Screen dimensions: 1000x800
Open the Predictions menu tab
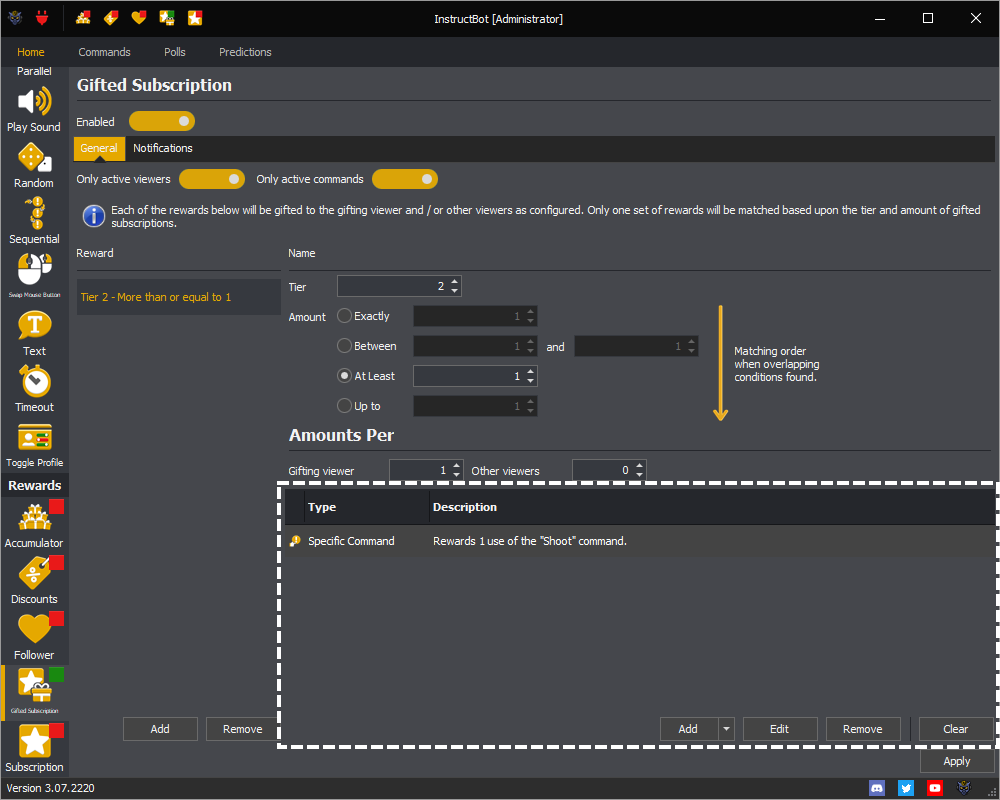click(246, 52)
